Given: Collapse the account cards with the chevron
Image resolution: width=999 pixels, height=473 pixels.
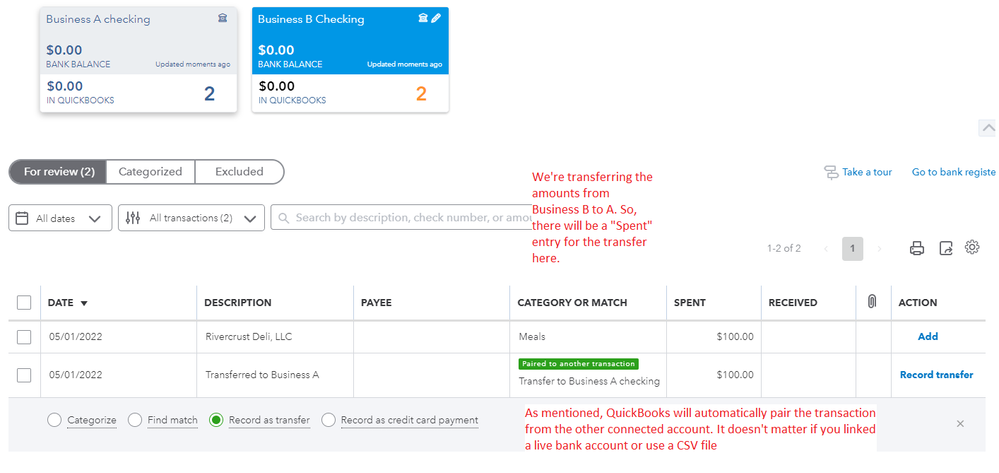Looking at the screenshot, I should (x=987, y=128).
